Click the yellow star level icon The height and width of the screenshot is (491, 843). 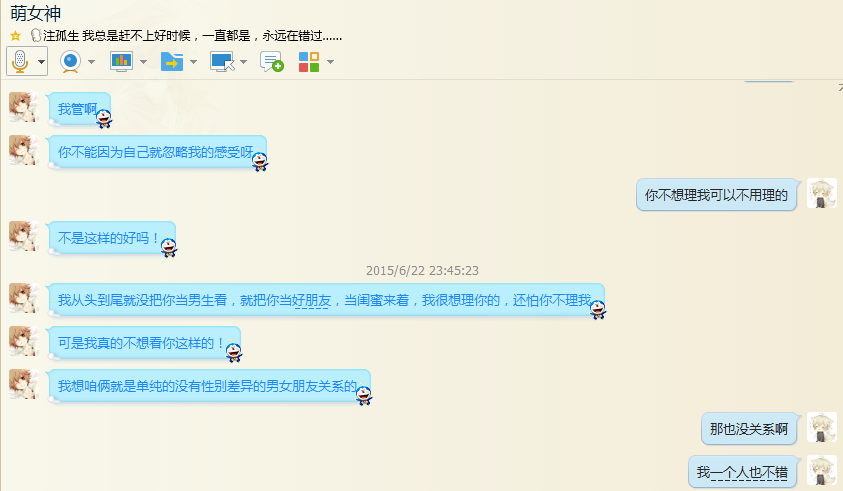click(16, 36)
